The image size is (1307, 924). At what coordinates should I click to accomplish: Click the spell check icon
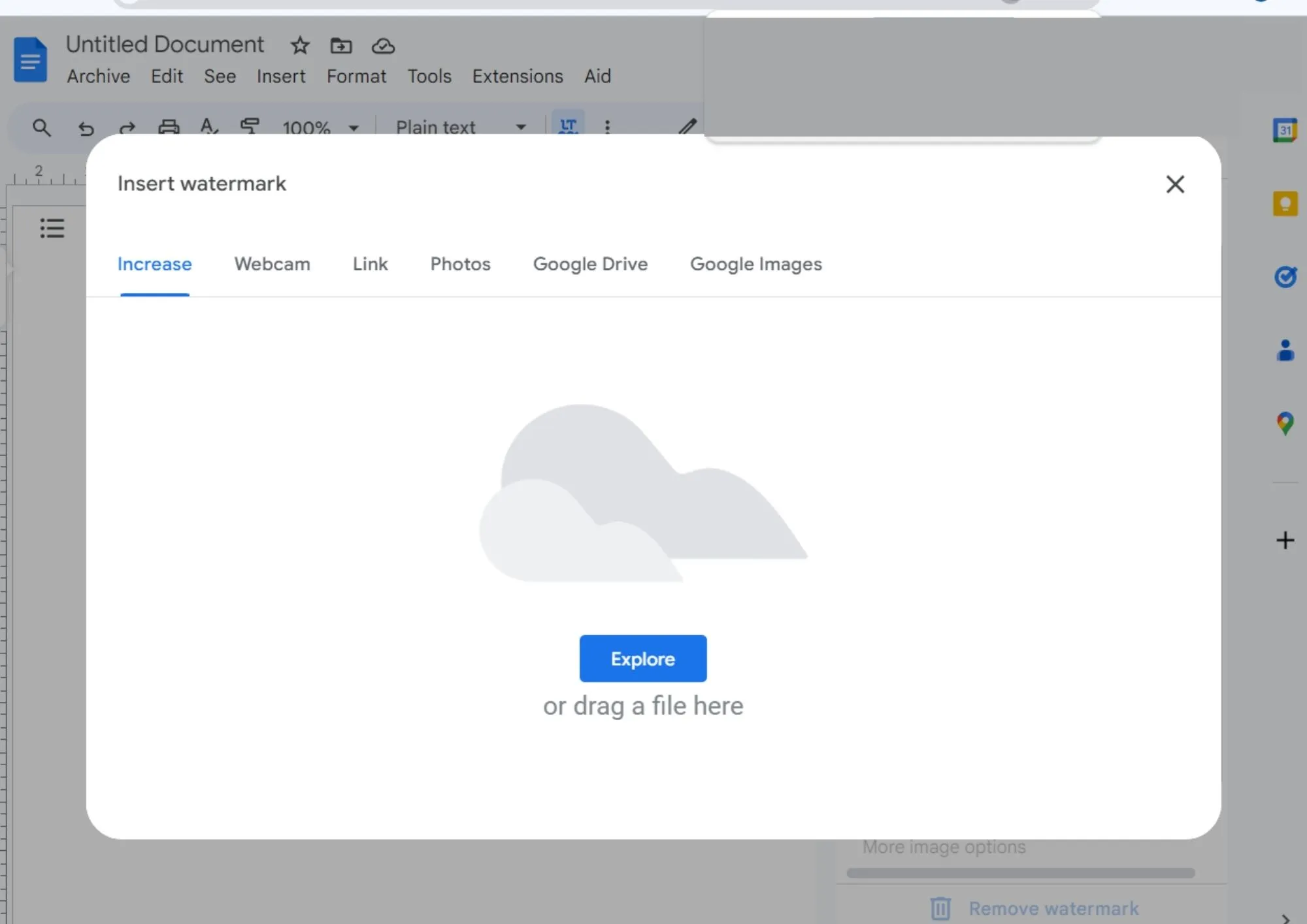(209, 126)
